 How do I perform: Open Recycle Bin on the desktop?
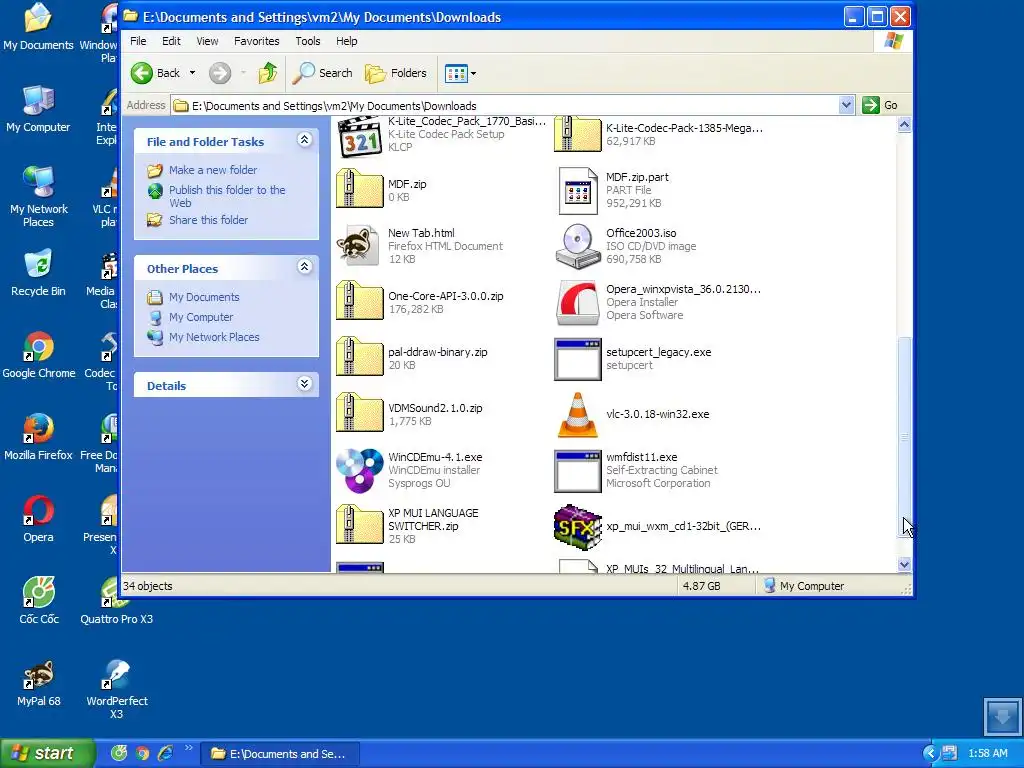tap(38, 273)
